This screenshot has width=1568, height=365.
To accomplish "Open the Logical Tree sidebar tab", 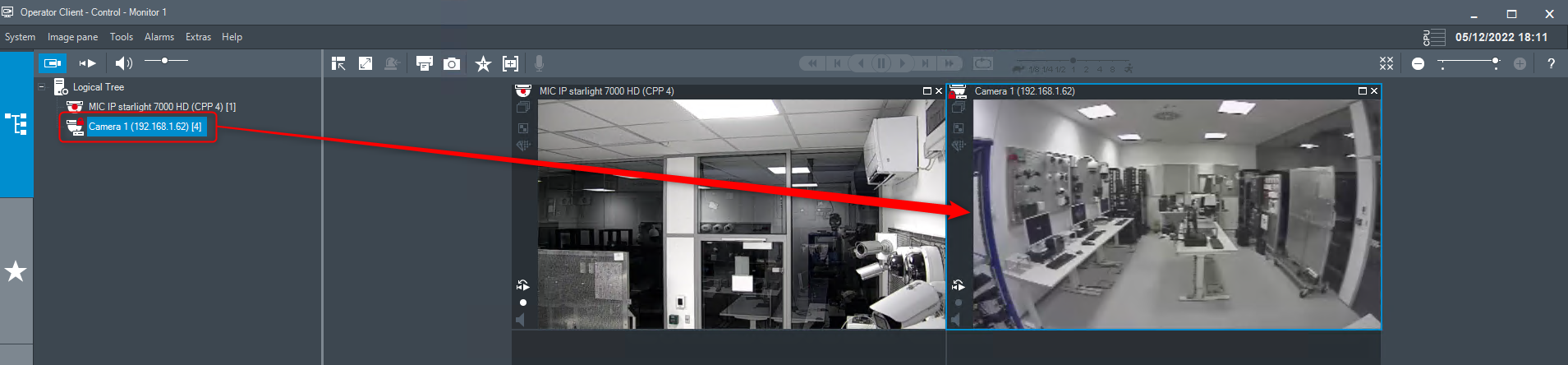I will 16,124.
